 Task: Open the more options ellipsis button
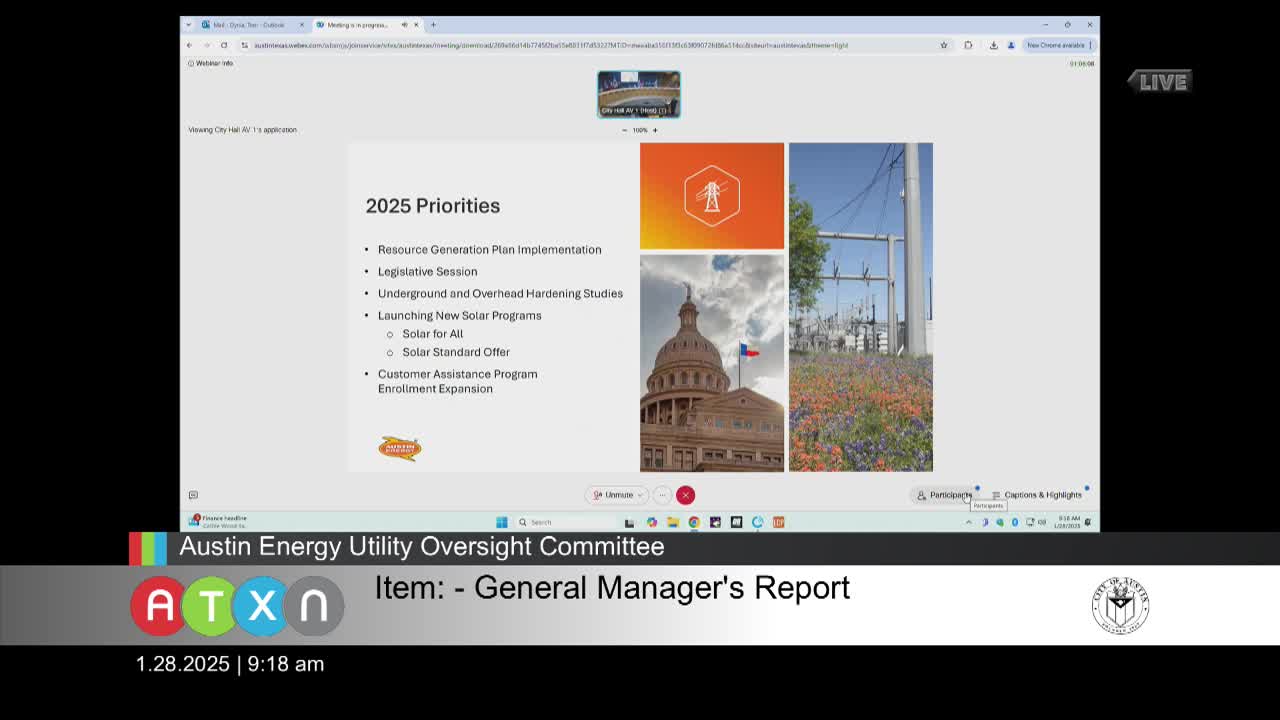tap(662, 495)
